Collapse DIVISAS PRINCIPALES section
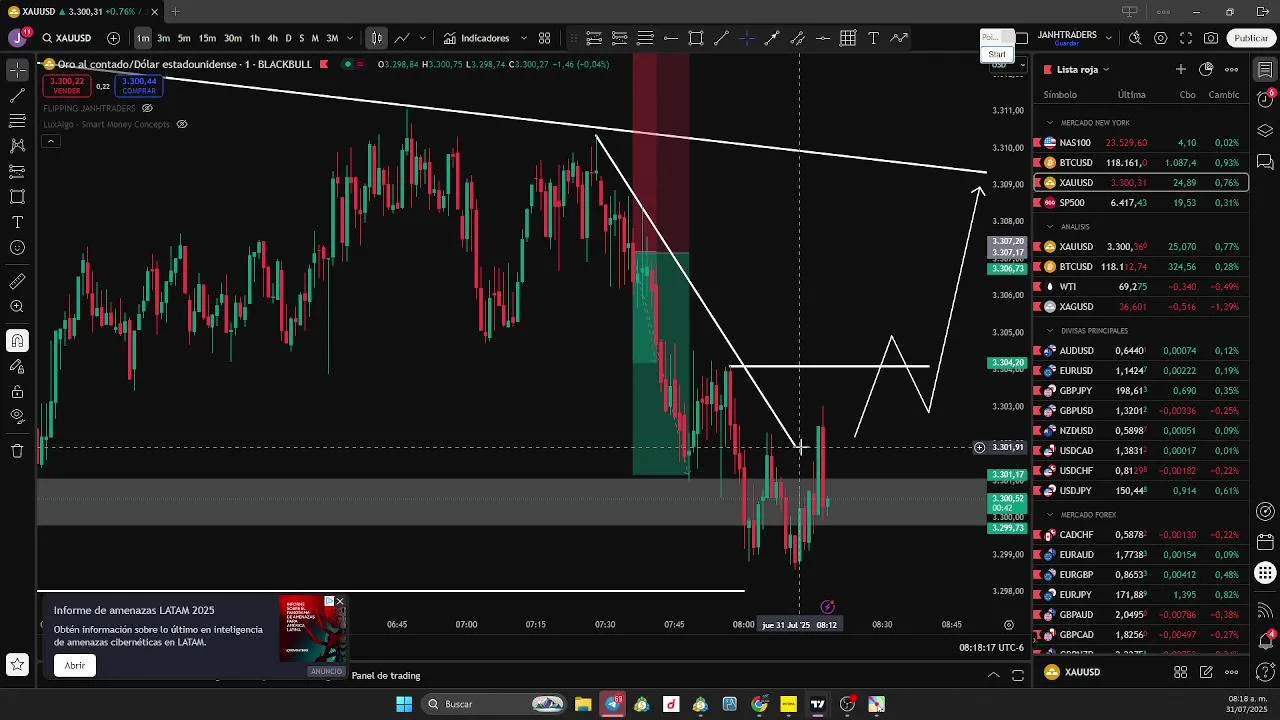Viewport: 1280px width, 720px height. (x=1050, y=331)
